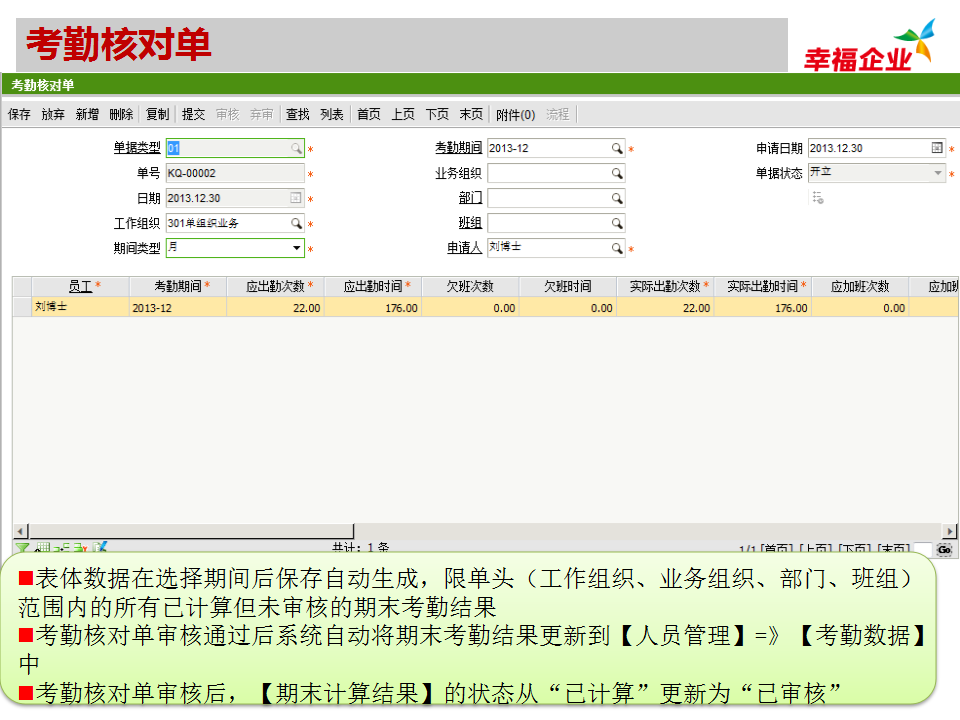Go to 下页 in the toolbar

tap(437, 115)
